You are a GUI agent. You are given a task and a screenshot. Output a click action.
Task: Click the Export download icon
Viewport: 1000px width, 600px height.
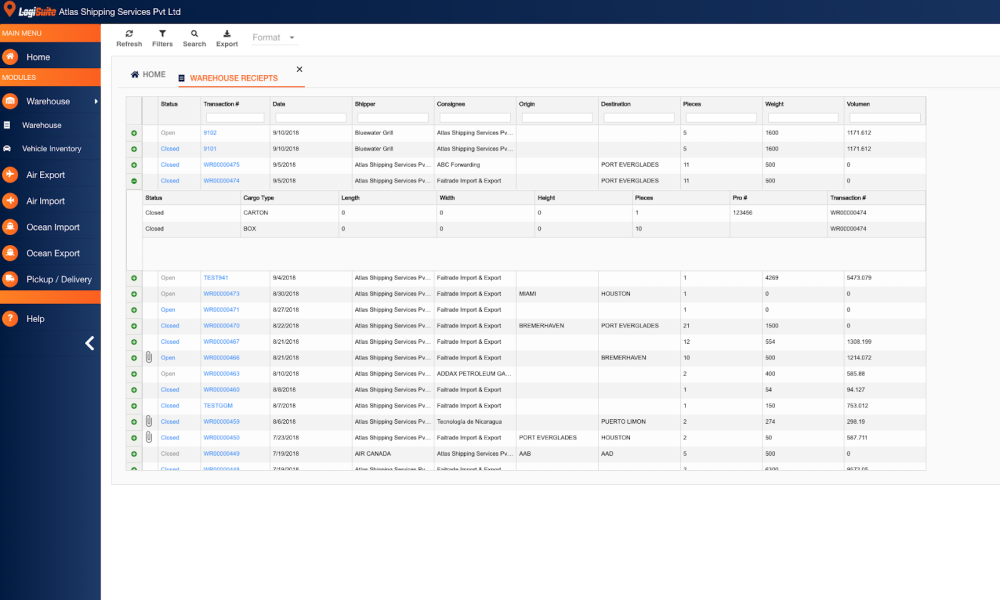pos(227,34)
